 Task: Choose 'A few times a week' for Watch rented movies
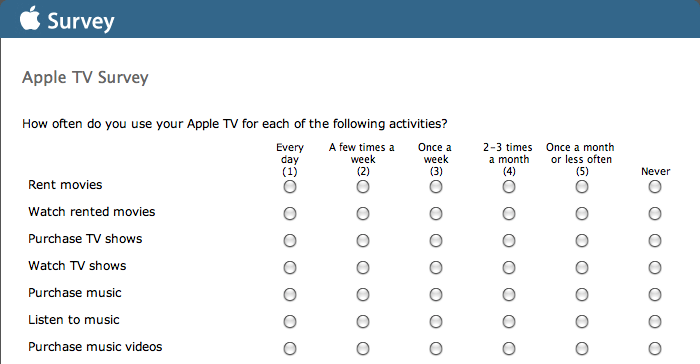(363, 213)
